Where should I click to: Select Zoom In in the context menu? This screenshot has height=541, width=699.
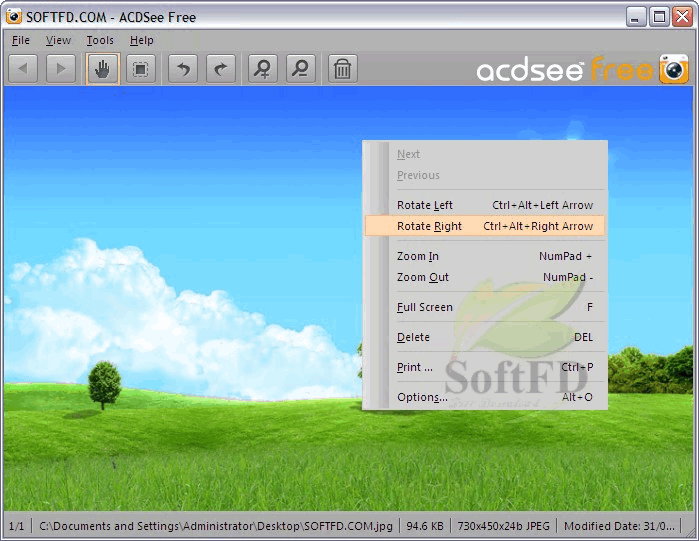(485, 256)
